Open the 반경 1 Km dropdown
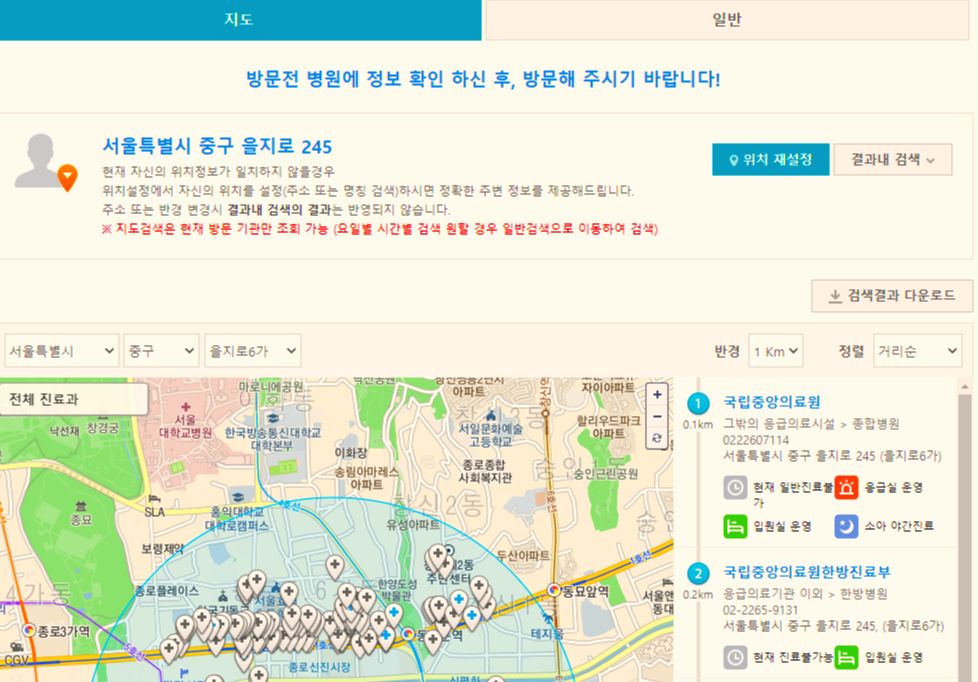978x682 pixels. click(775, 351)
